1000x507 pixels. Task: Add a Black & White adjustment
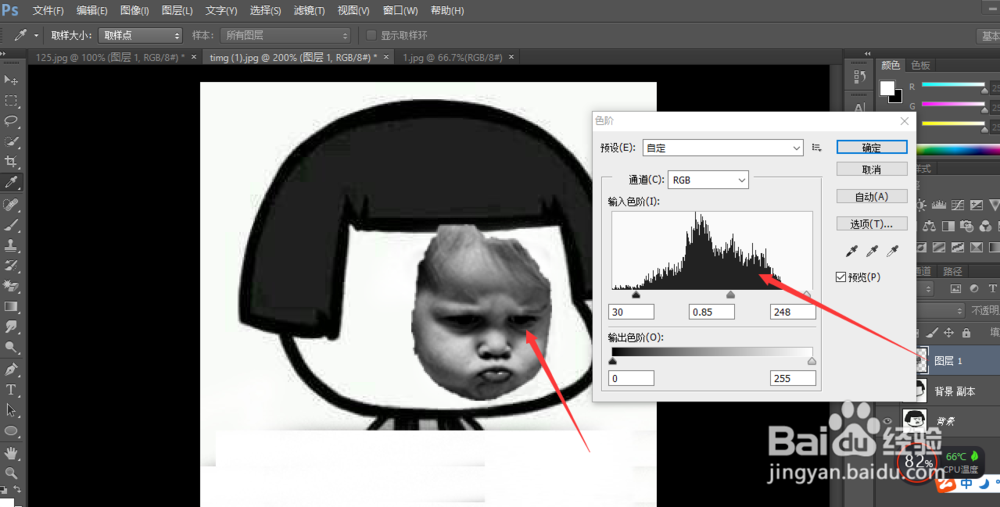tap(948, 226)
